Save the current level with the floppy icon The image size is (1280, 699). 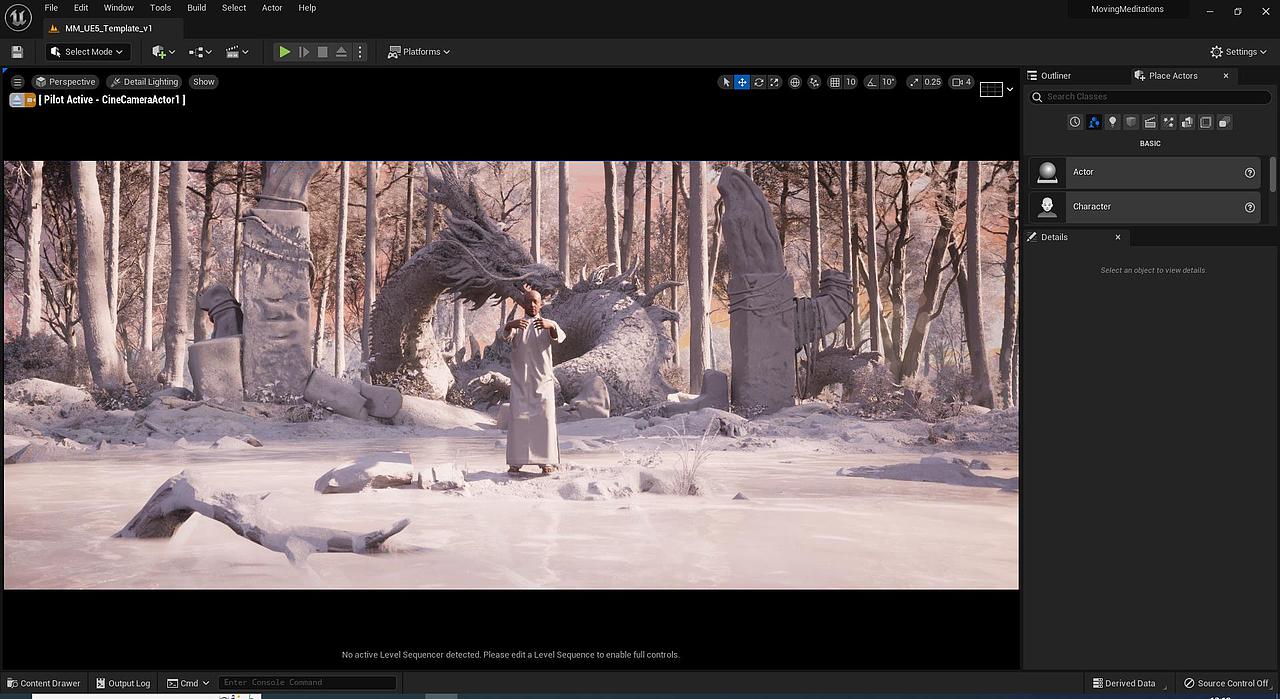point(17,52)
